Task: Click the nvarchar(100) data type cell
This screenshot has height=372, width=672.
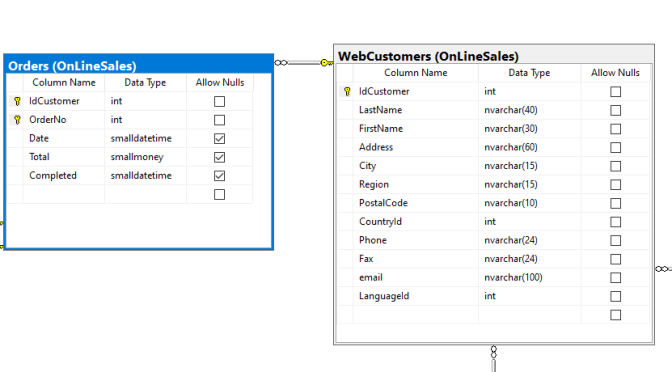Action: 529,277
